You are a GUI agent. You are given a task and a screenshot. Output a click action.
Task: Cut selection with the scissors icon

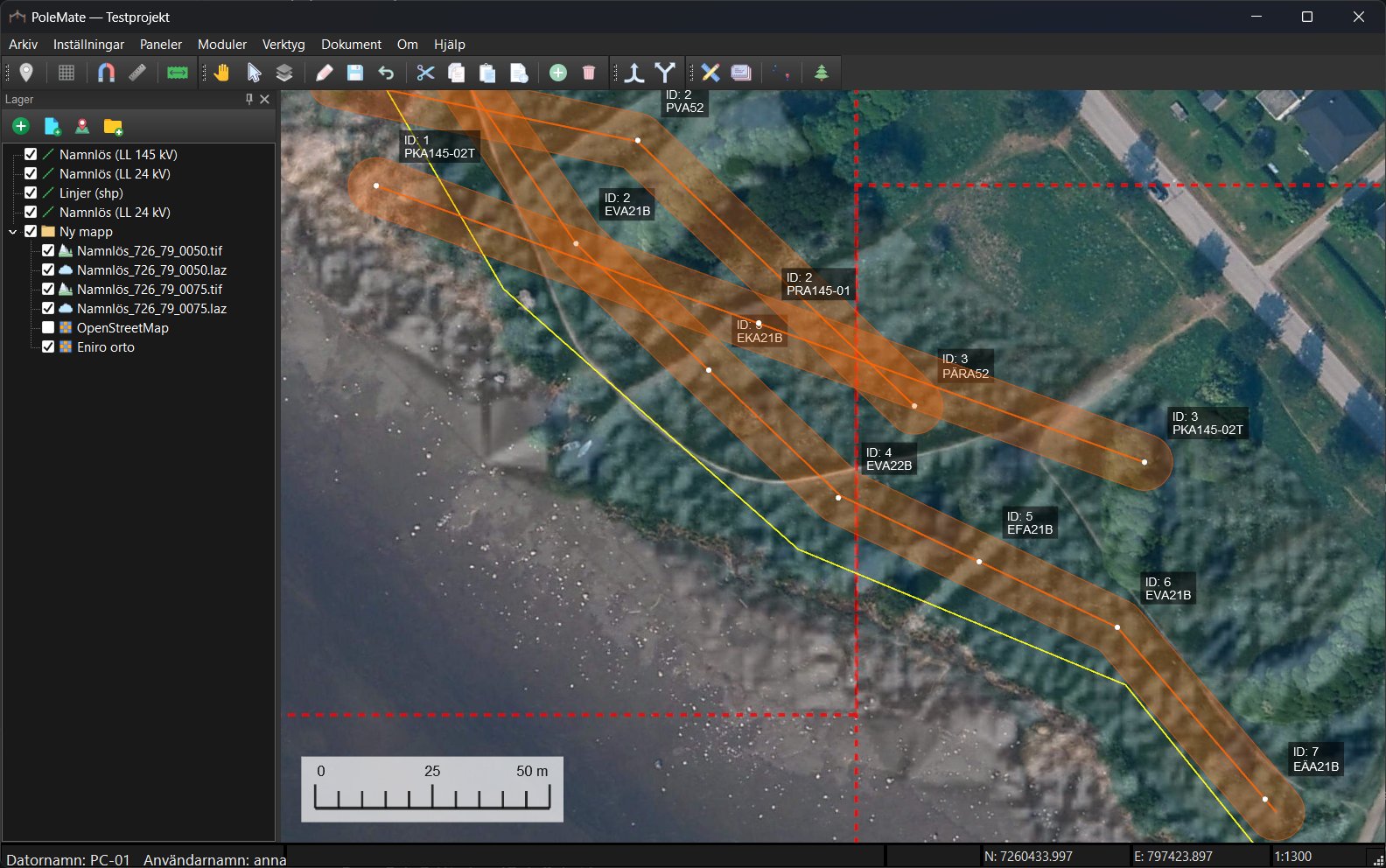(425, 73)
